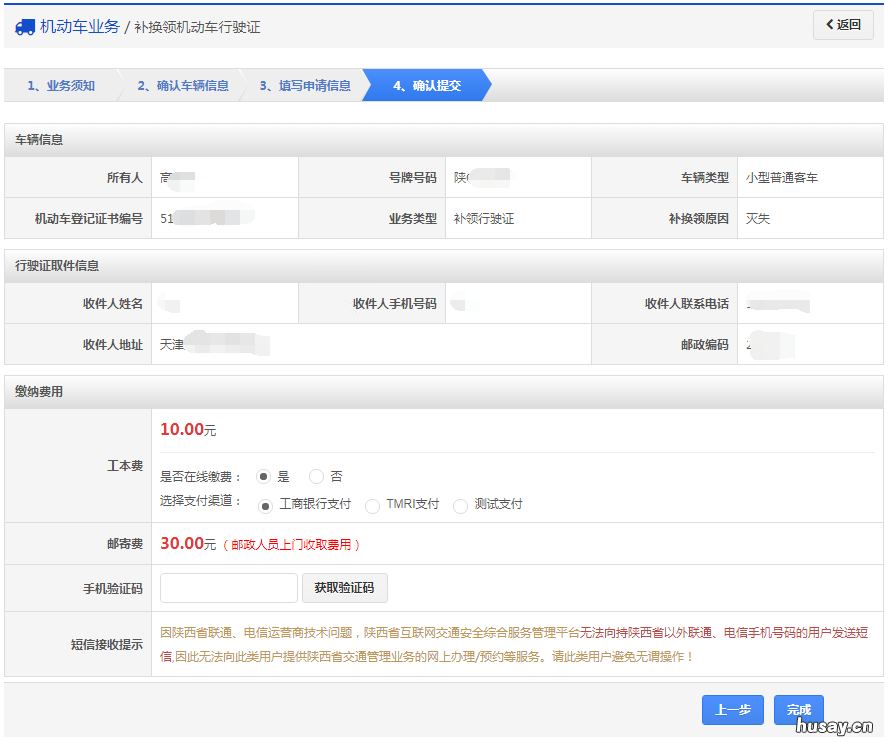Viewport: 888px width, 743px height.
Task: Choose 工商银行支付 payment channel
Action: click(x=265, y=506)
